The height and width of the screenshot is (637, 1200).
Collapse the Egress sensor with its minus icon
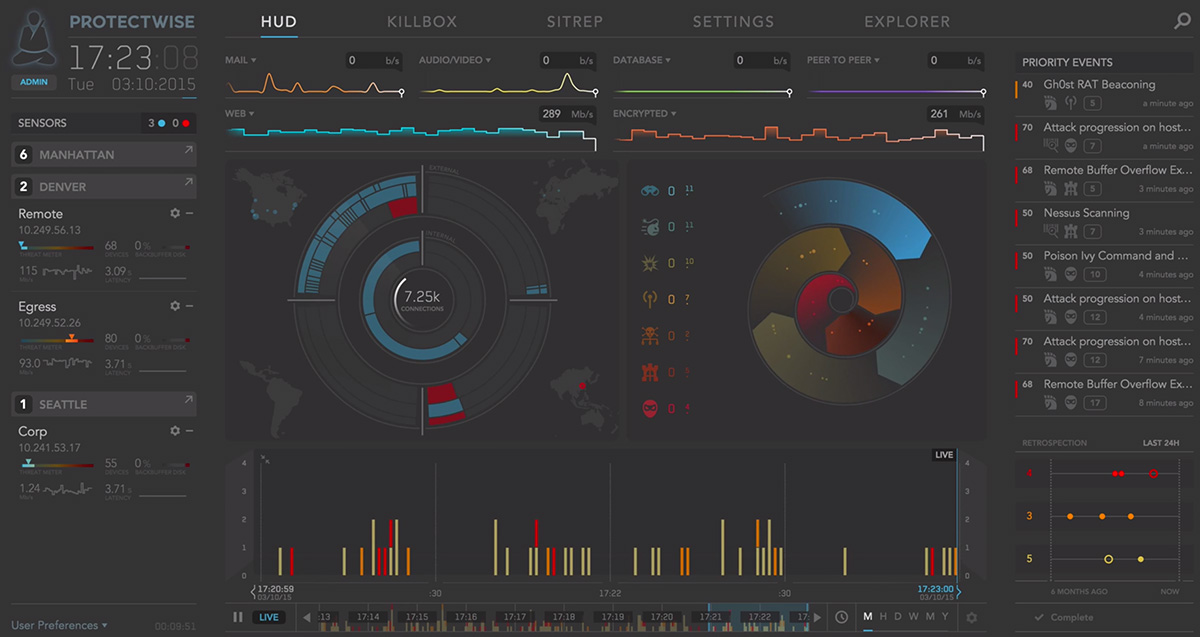pos(189,306)
